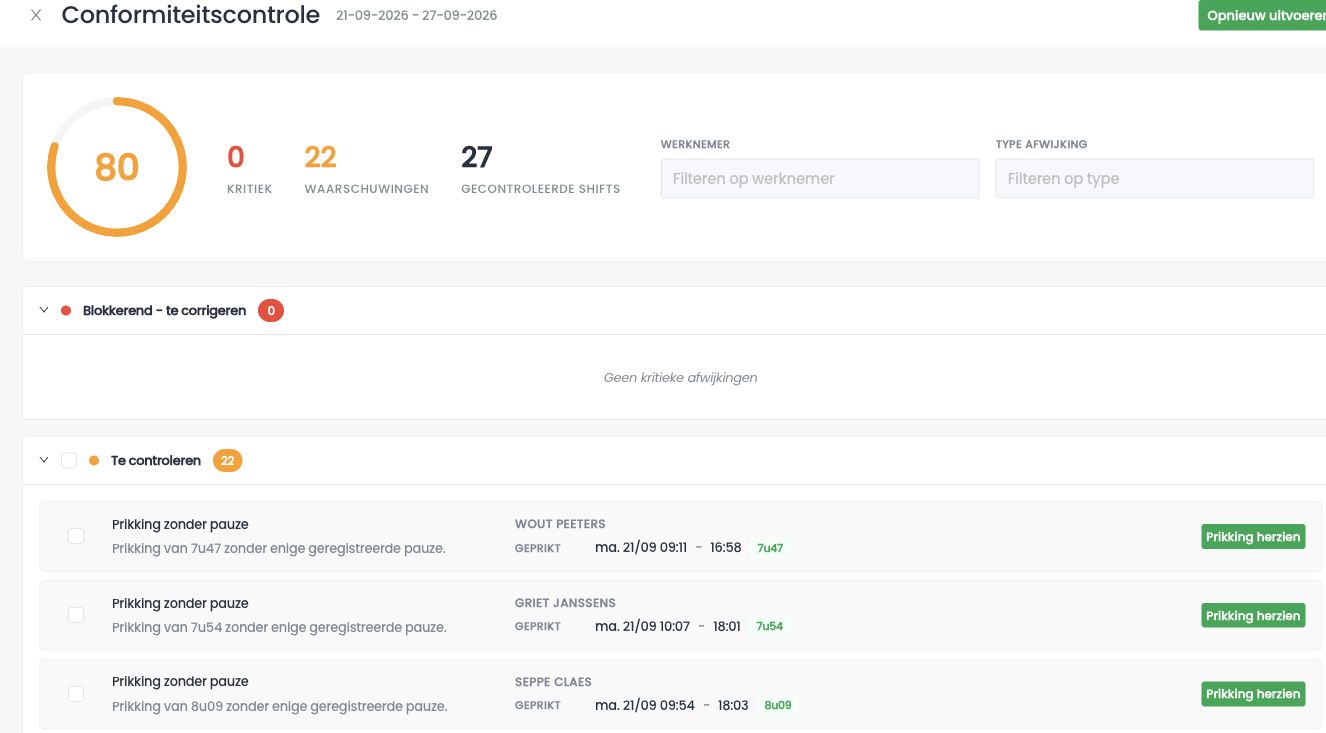This screenshot has width=1326, height=733.
Task: Click the date range 21-09-2026 - 27-09-2026
Action: [x=416, y=16]
